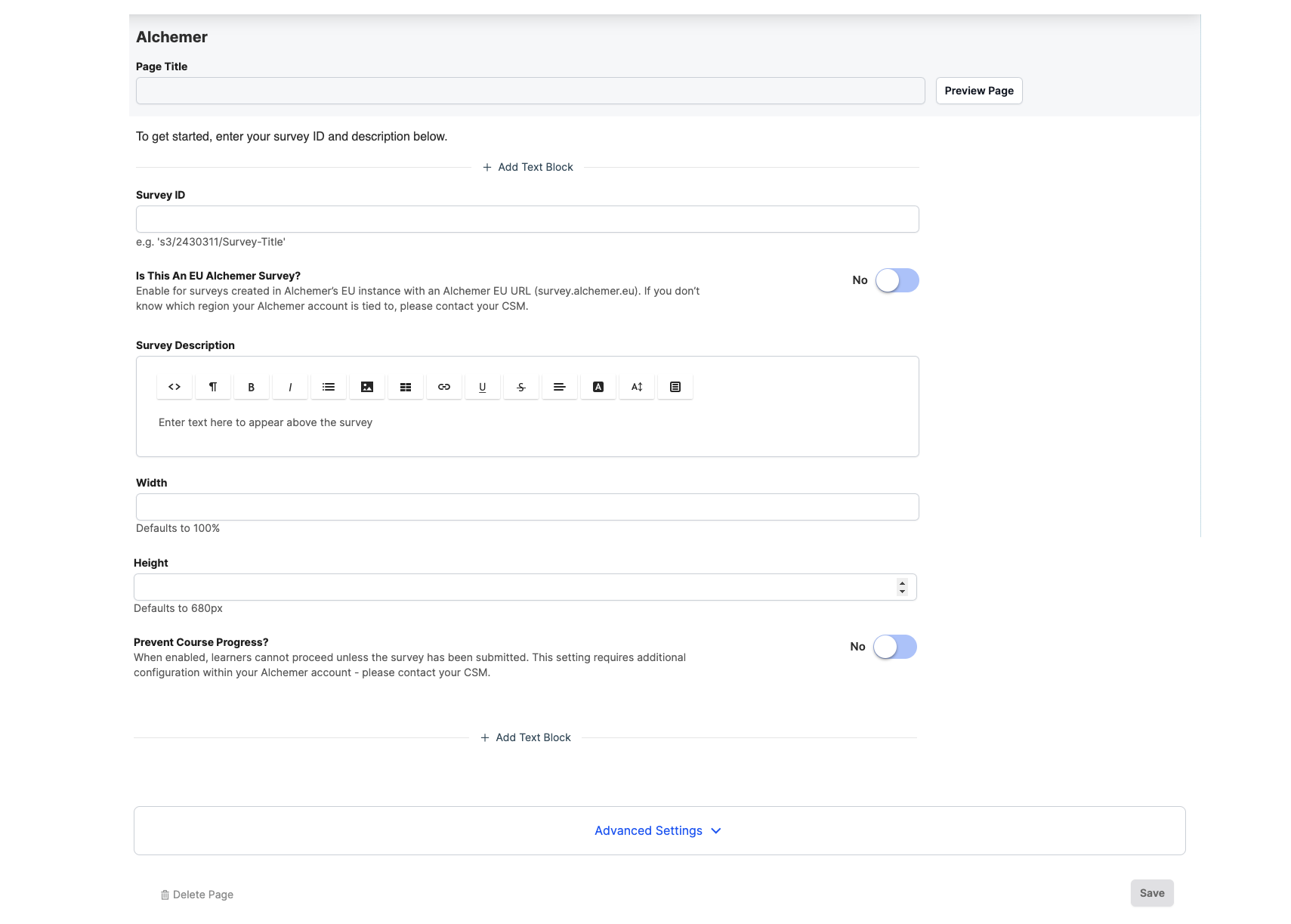Click the Preview Page button

click(x=978, y=90)
